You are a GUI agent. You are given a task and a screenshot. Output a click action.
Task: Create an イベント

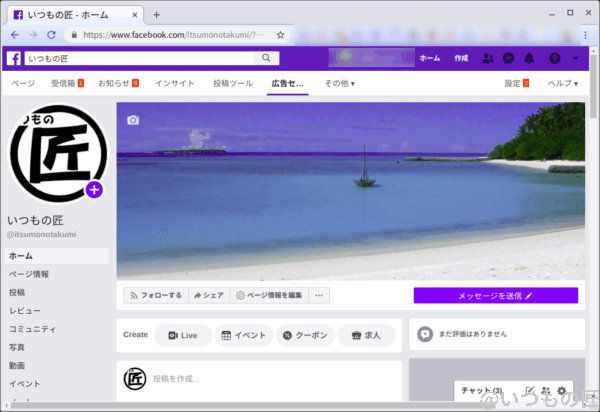(244, 335)
